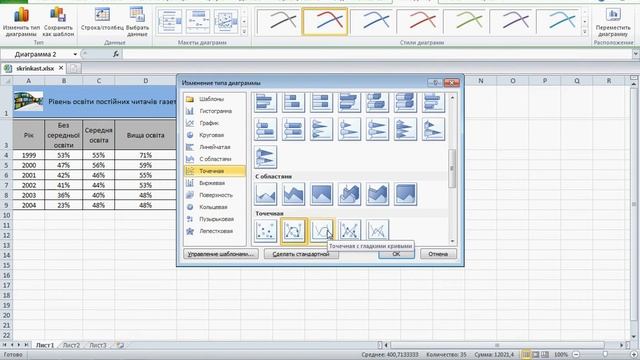The width and height of the screenshot is (640, 360).
Task: Select Bar category in dialog list
Action: point(215,147)
